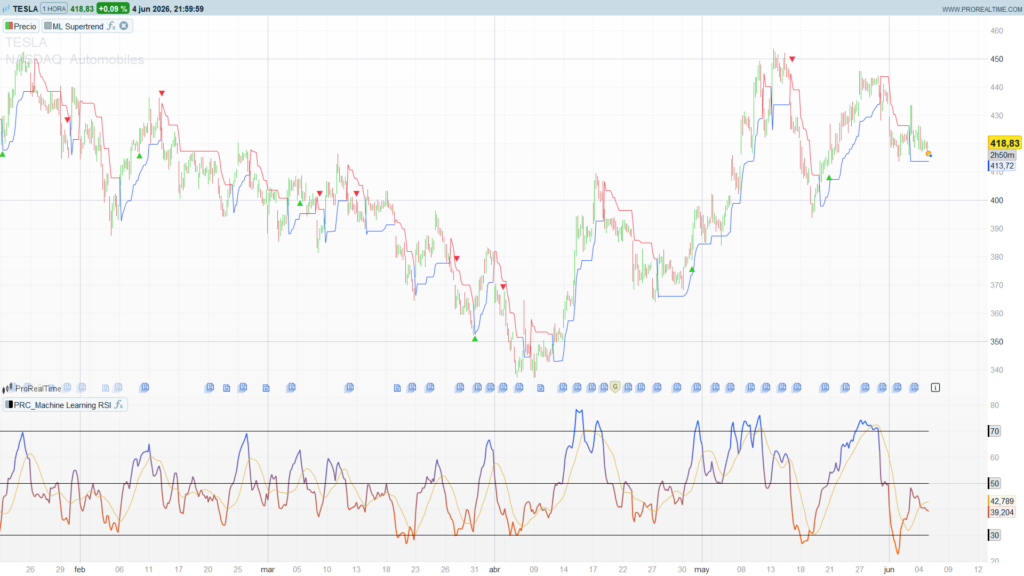The height and width of the screenshot is (576, 1024).
Task: Click the 42,789 RSI value label
Action: [1002, 502]
